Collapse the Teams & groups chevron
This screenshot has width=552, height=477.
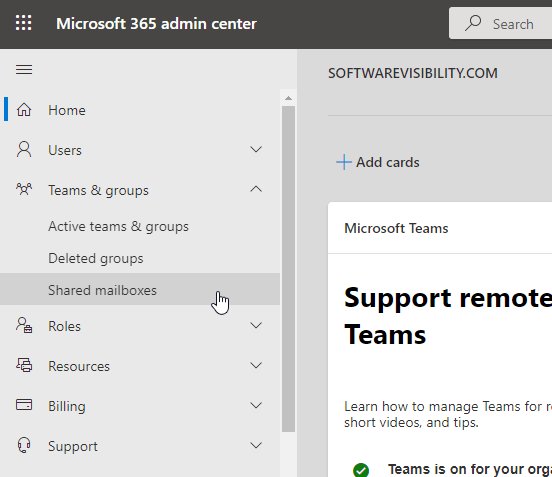click(256, 189)
